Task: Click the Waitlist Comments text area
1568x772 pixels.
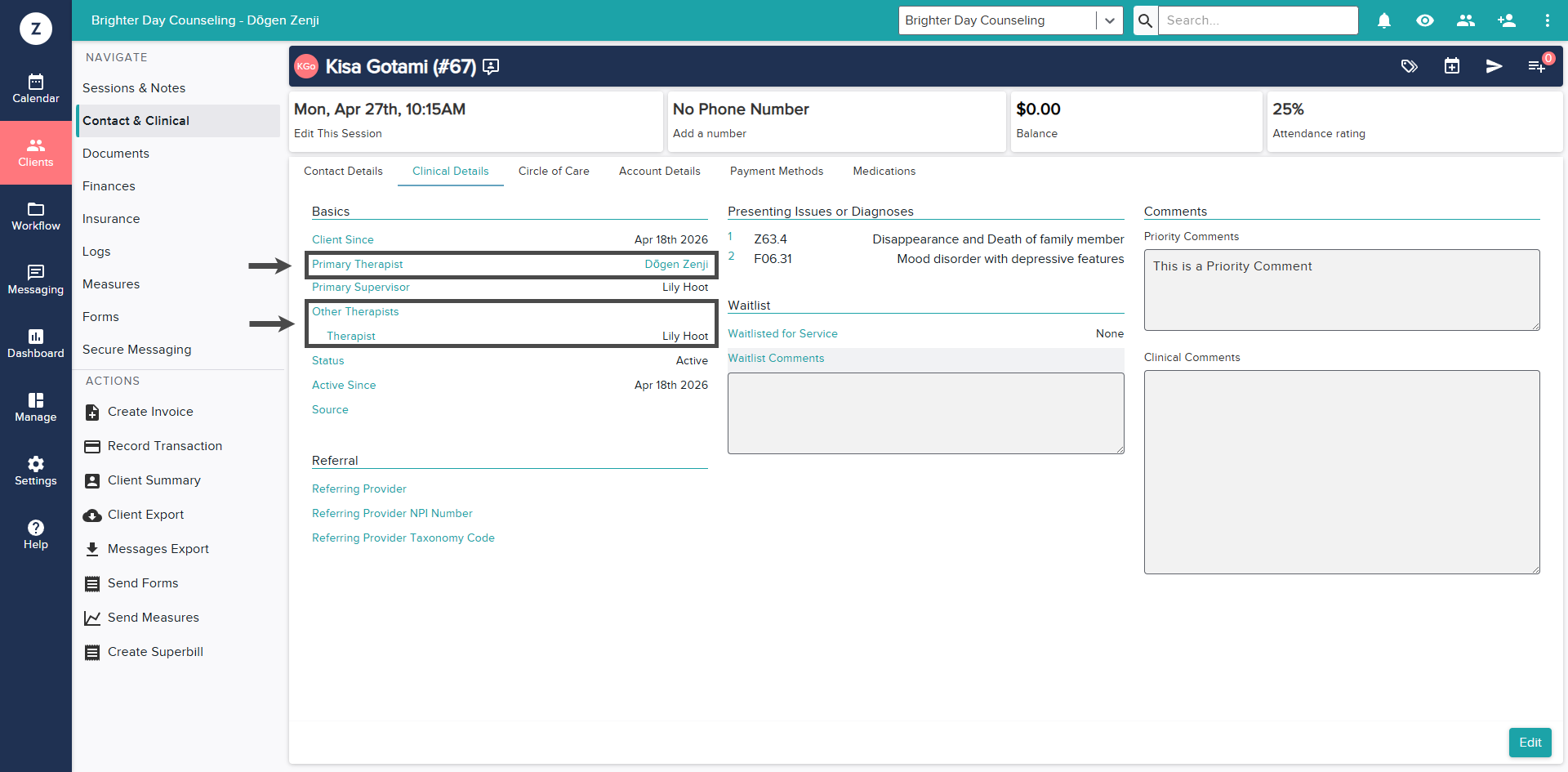Action: [x=926, y=413]
